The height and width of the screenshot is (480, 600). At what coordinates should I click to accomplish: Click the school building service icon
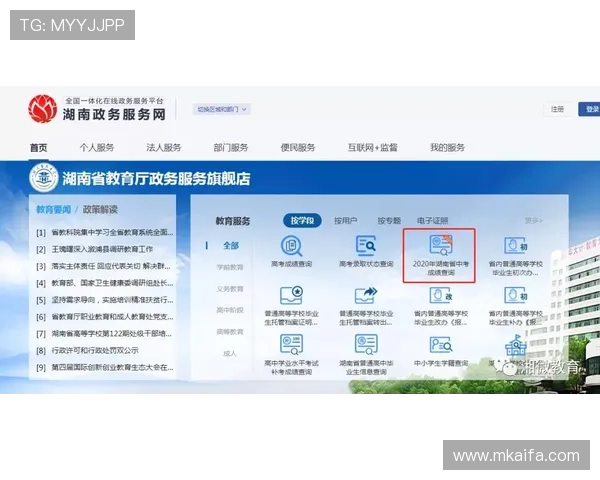(516, 346)
